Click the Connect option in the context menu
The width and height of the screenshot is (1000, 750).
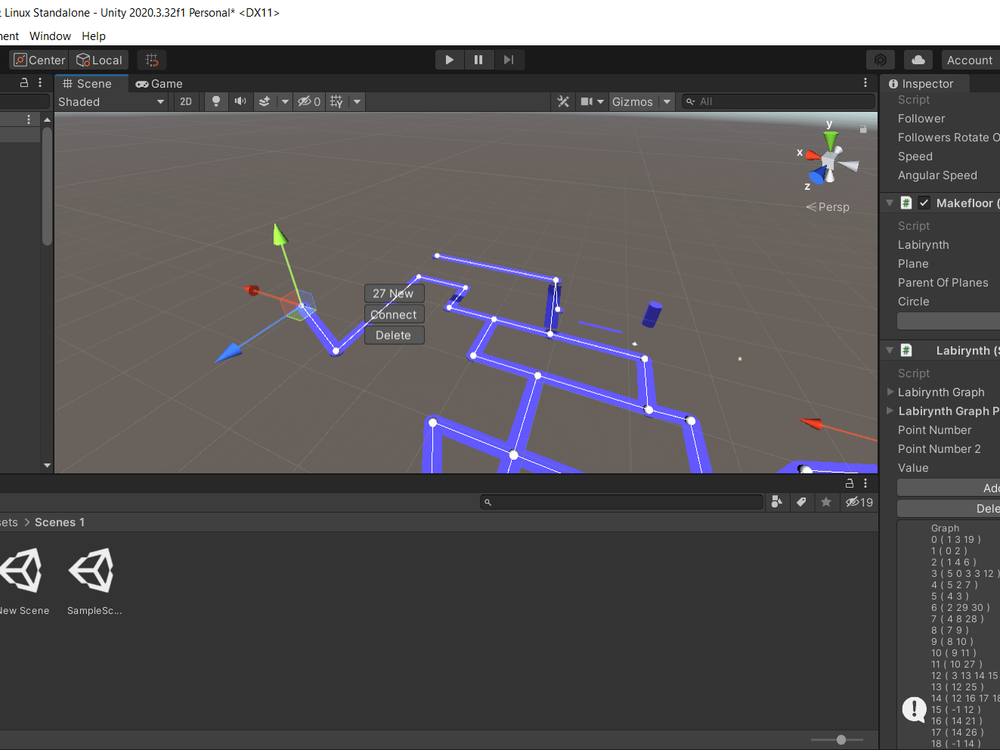click(x=393, y=314)
